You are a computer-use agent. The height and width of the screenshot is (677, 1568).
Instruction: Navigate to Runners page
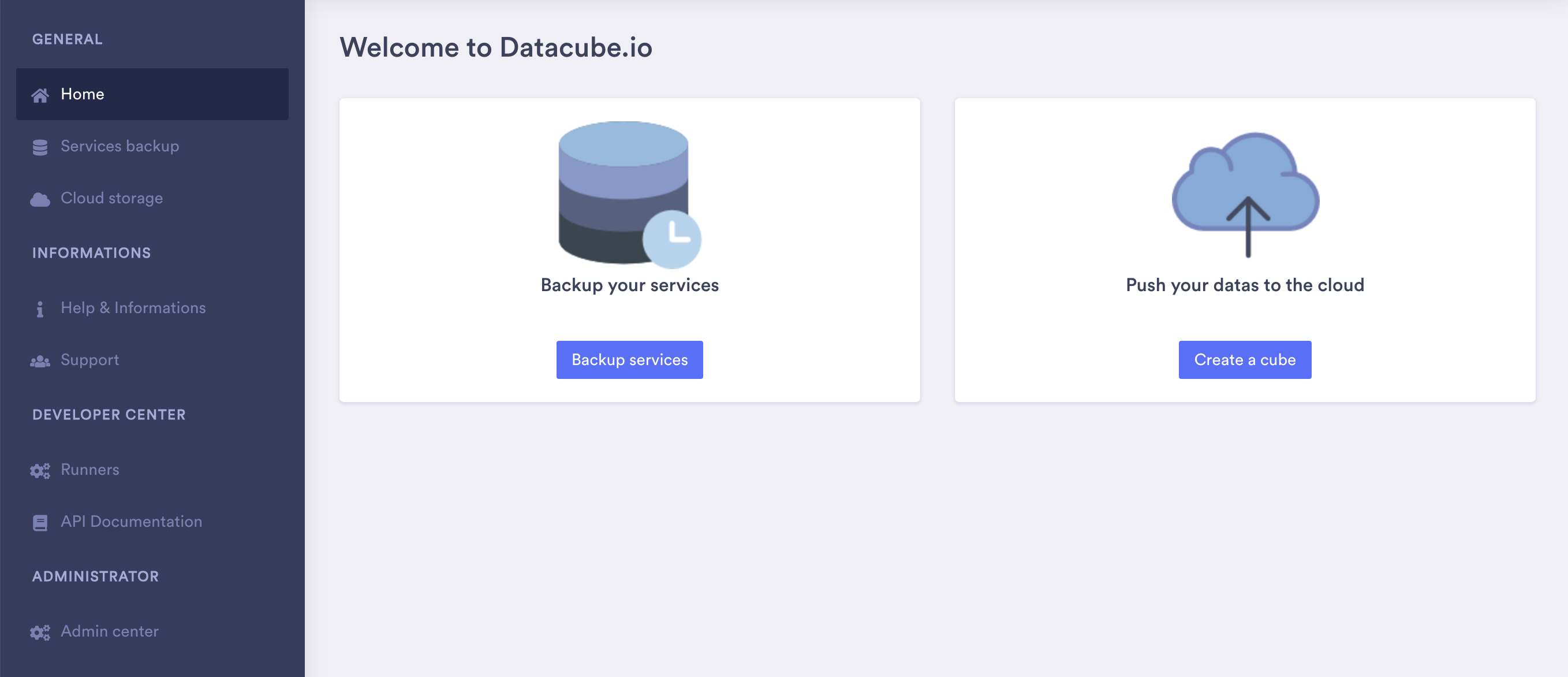click(x=152, y=470)
